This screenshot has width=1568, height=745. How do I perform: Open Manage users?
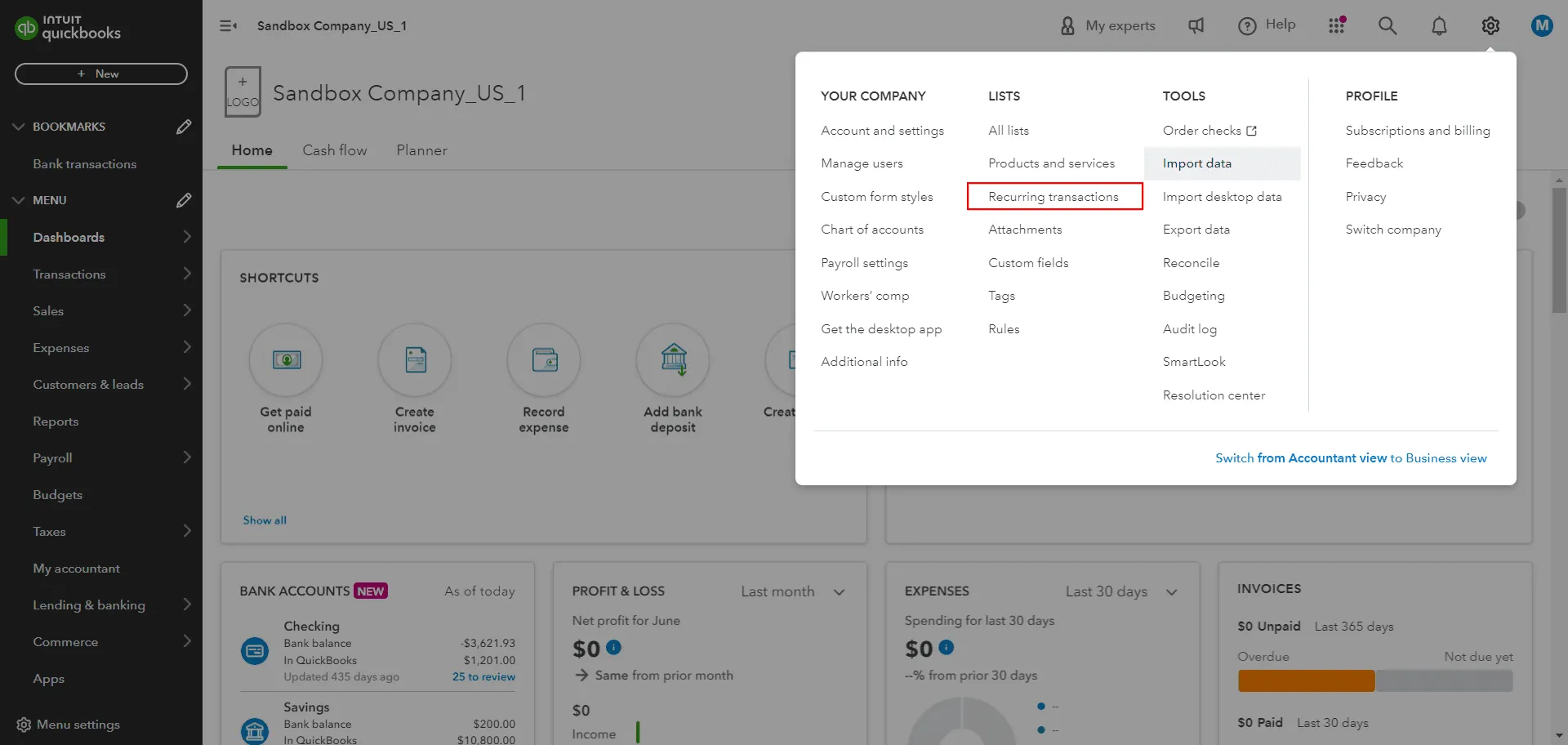click(x=862, y=163)
